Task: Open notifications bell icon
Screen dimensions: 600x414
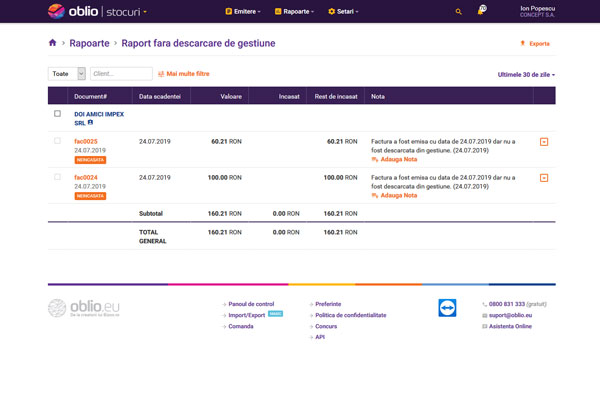Action: click(481, 10)
